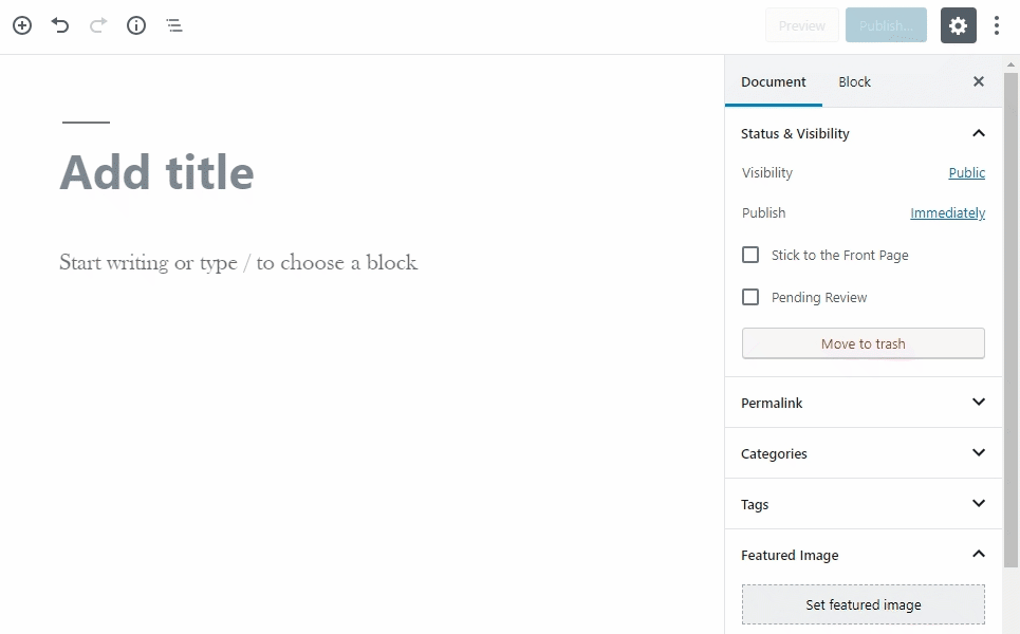The image size is (1020, 634).
Task: Open the block navigation list icon
Action: click(174, 26)
